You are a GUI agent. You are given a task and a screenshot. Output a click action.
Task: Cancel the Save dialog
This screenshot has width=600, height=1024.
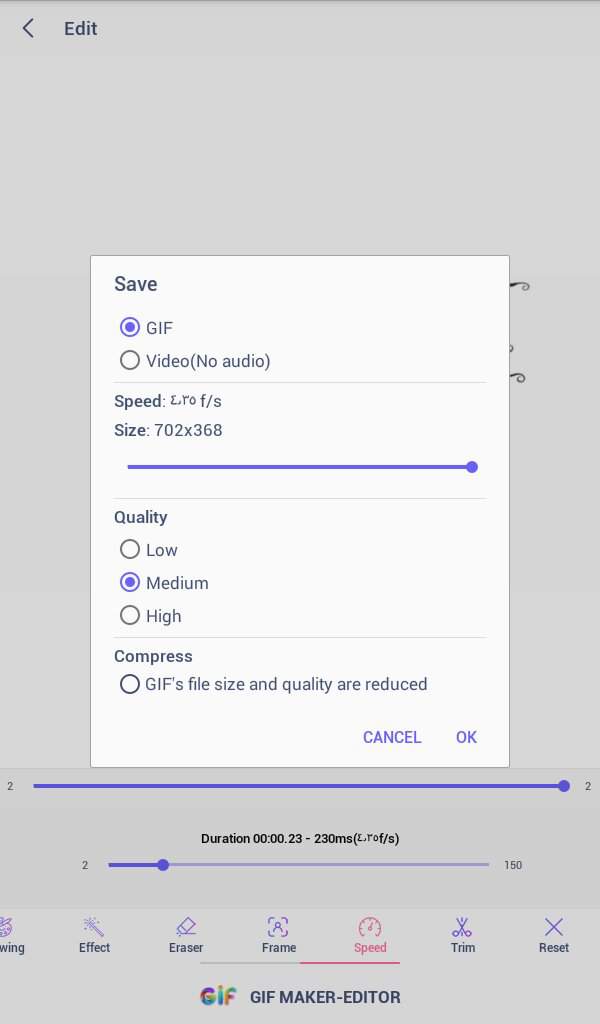click(x=392, y=737)
